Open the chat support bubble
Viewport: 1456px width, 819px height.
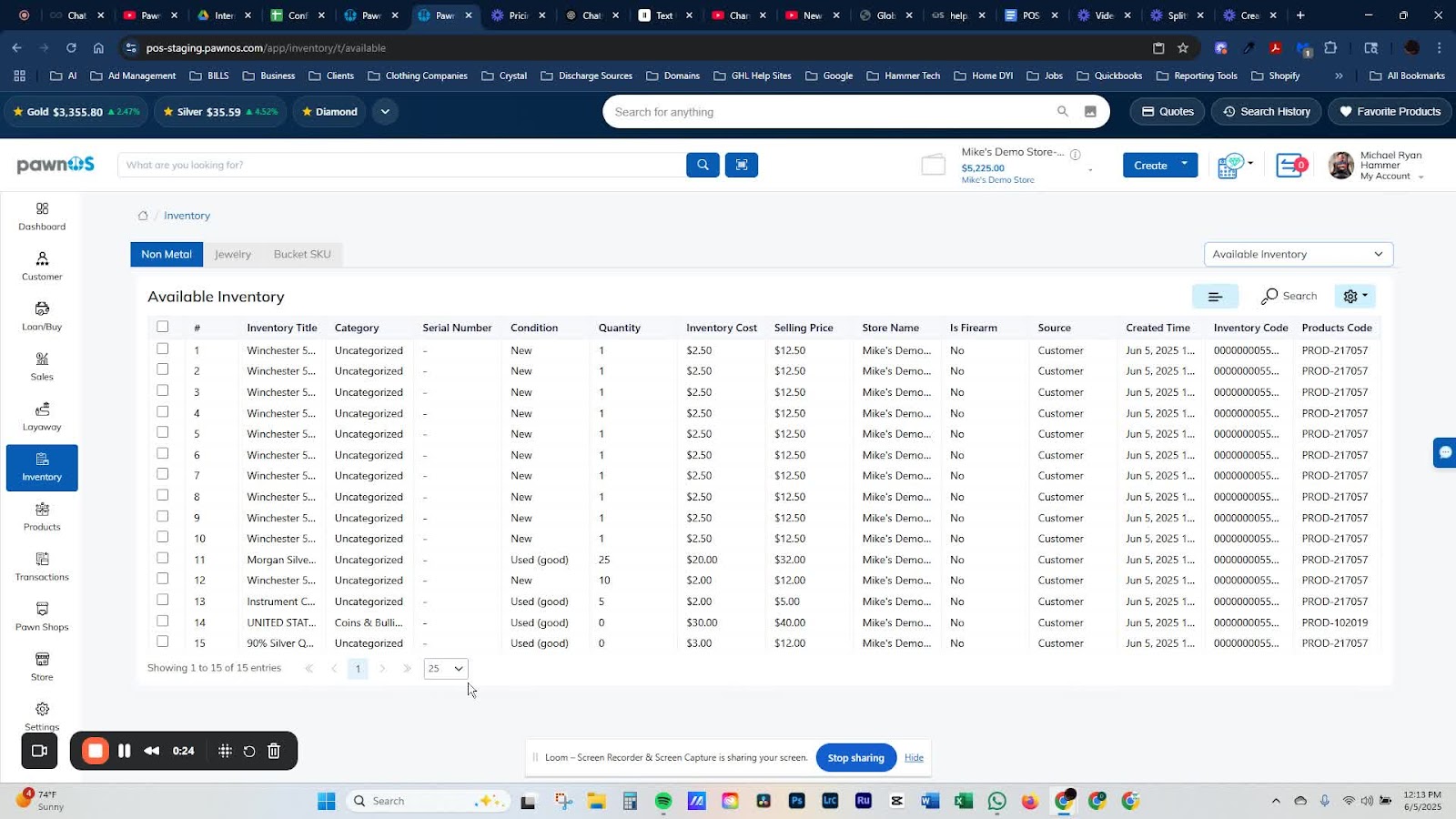click(1444, 452)
